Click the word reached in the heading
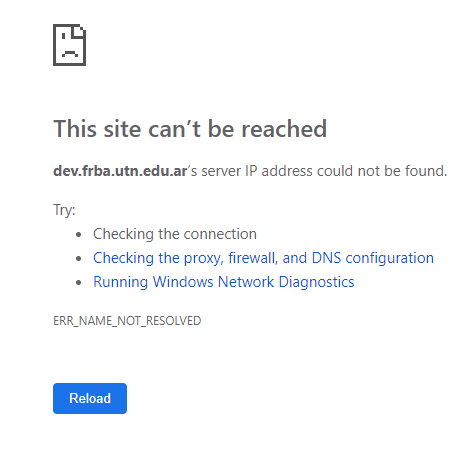The height and width of the screenshot is (455, 476). click(284, 129)
